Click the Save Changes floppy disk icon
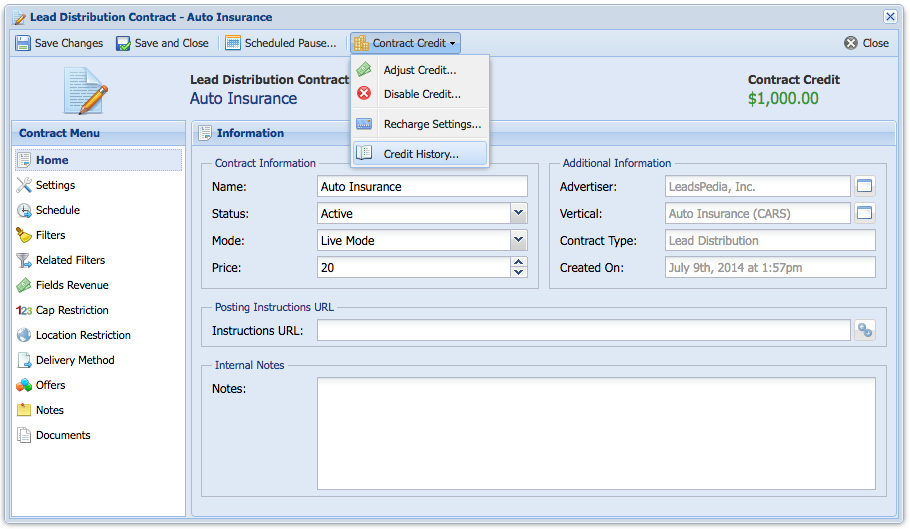 (23, 43)
